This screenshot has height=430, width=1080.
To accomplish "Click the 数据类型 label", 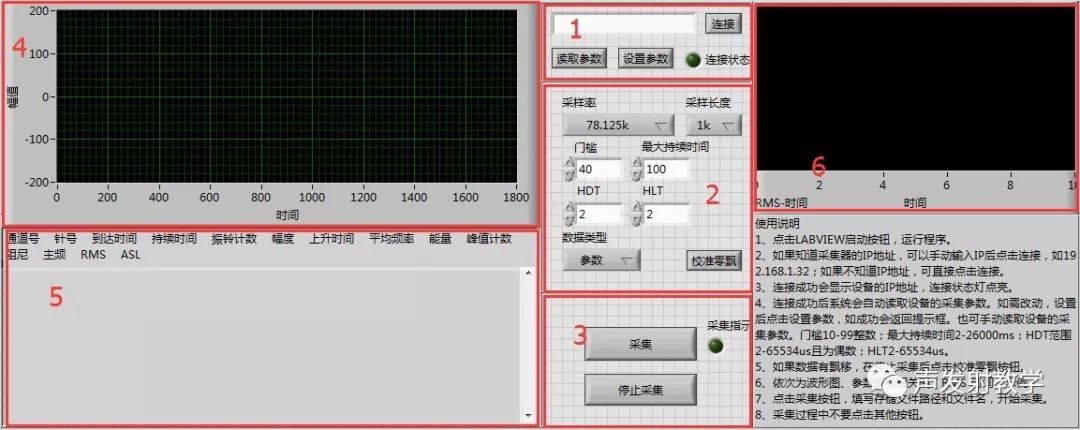I will tap(585, 237).
